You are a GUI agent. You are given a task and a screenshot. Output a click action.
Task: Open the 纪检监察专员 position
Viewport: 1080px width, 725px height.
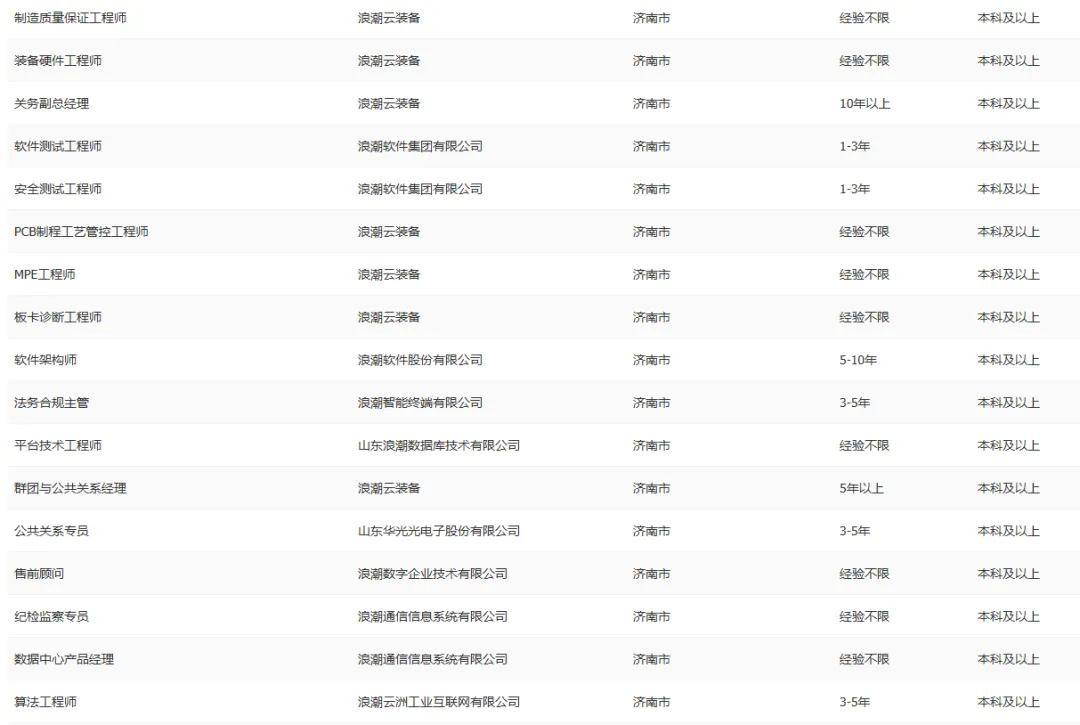click(x=52, y=616)
